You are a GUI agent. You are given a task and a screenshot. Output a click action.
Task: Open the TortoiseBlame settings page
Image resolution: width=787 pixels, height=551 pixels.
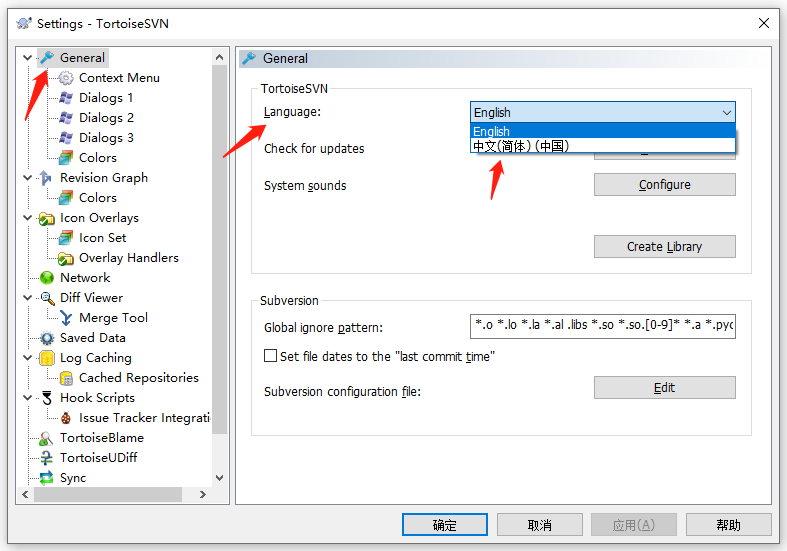[102, 438]
